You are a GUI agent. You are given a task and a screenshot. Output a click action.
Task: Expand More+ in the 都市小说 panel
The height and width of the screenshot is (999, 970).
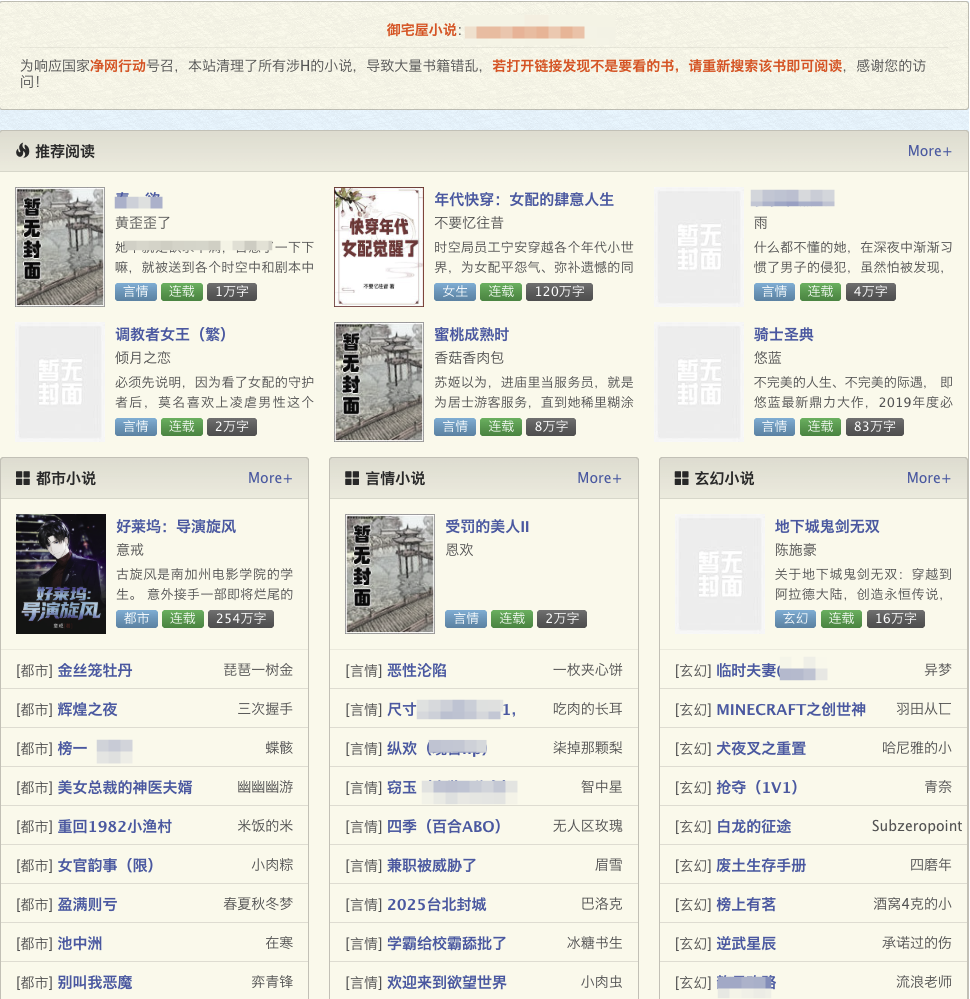270,478
